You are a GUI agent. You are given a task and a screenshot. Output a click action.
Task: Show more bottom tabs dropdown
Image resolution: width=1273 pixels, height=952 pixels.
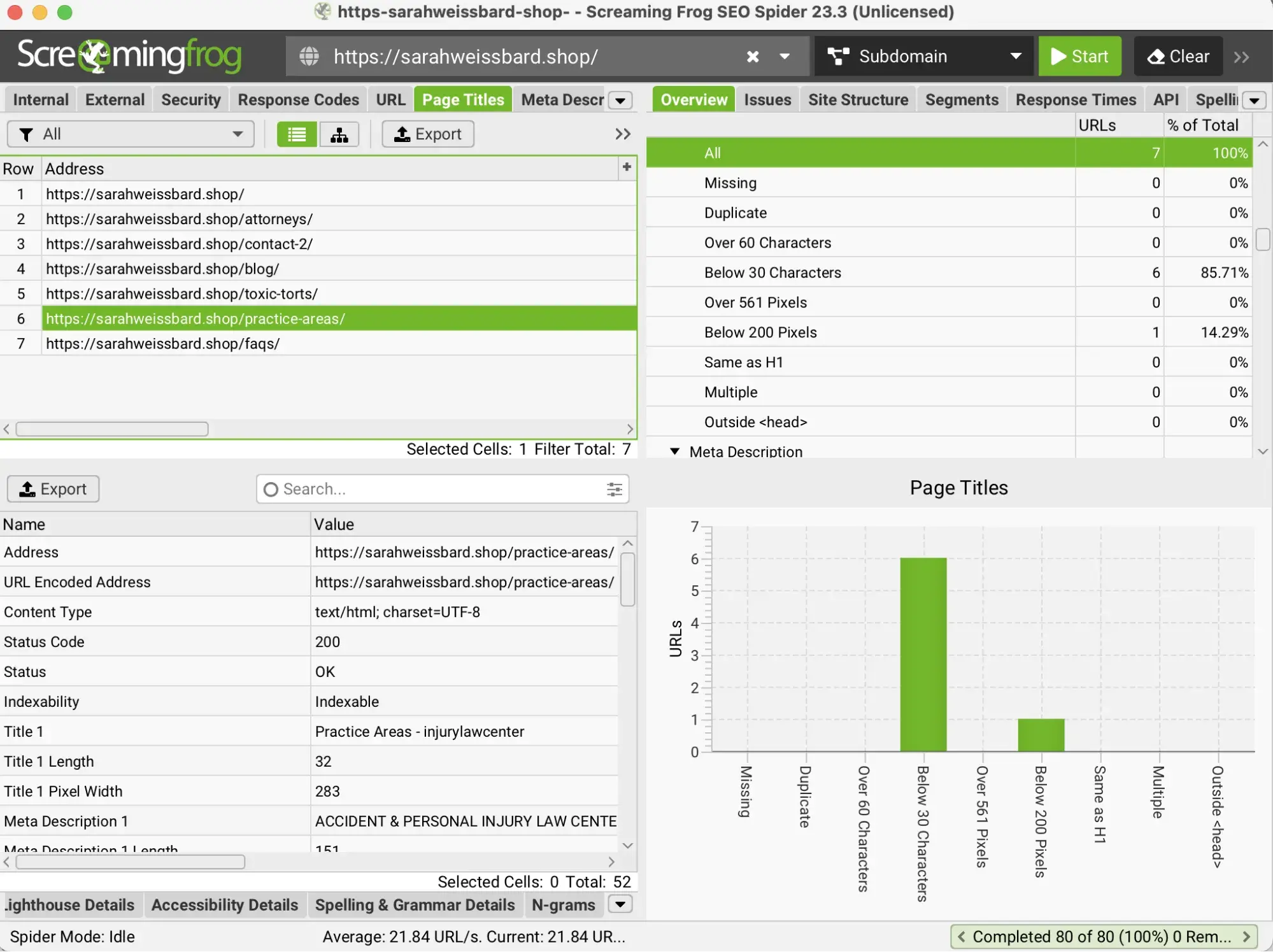click(620, 905)
